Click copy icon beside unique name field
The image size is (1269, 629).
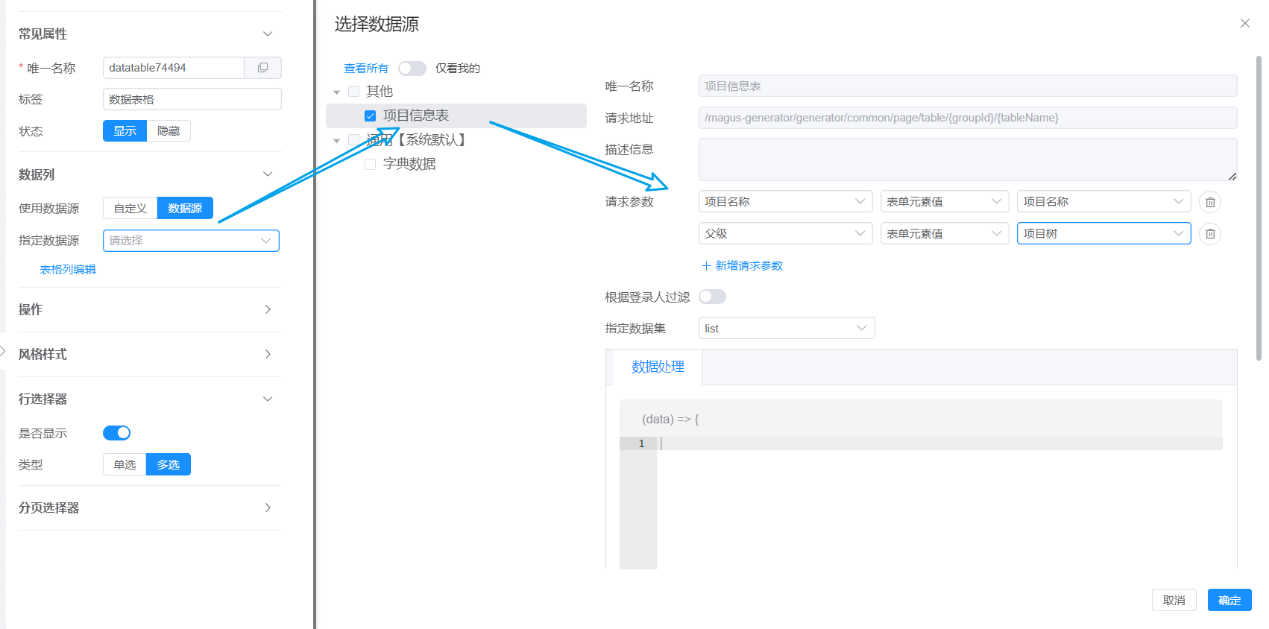point(263,68)
